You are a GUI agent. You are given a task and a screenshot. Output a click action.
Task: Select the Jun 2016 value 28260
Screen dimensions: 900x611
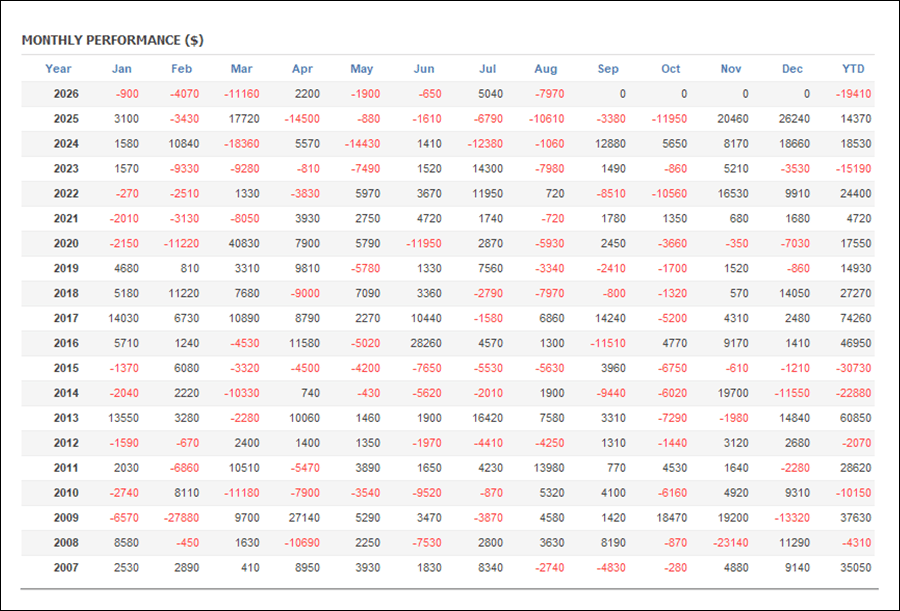426,343
